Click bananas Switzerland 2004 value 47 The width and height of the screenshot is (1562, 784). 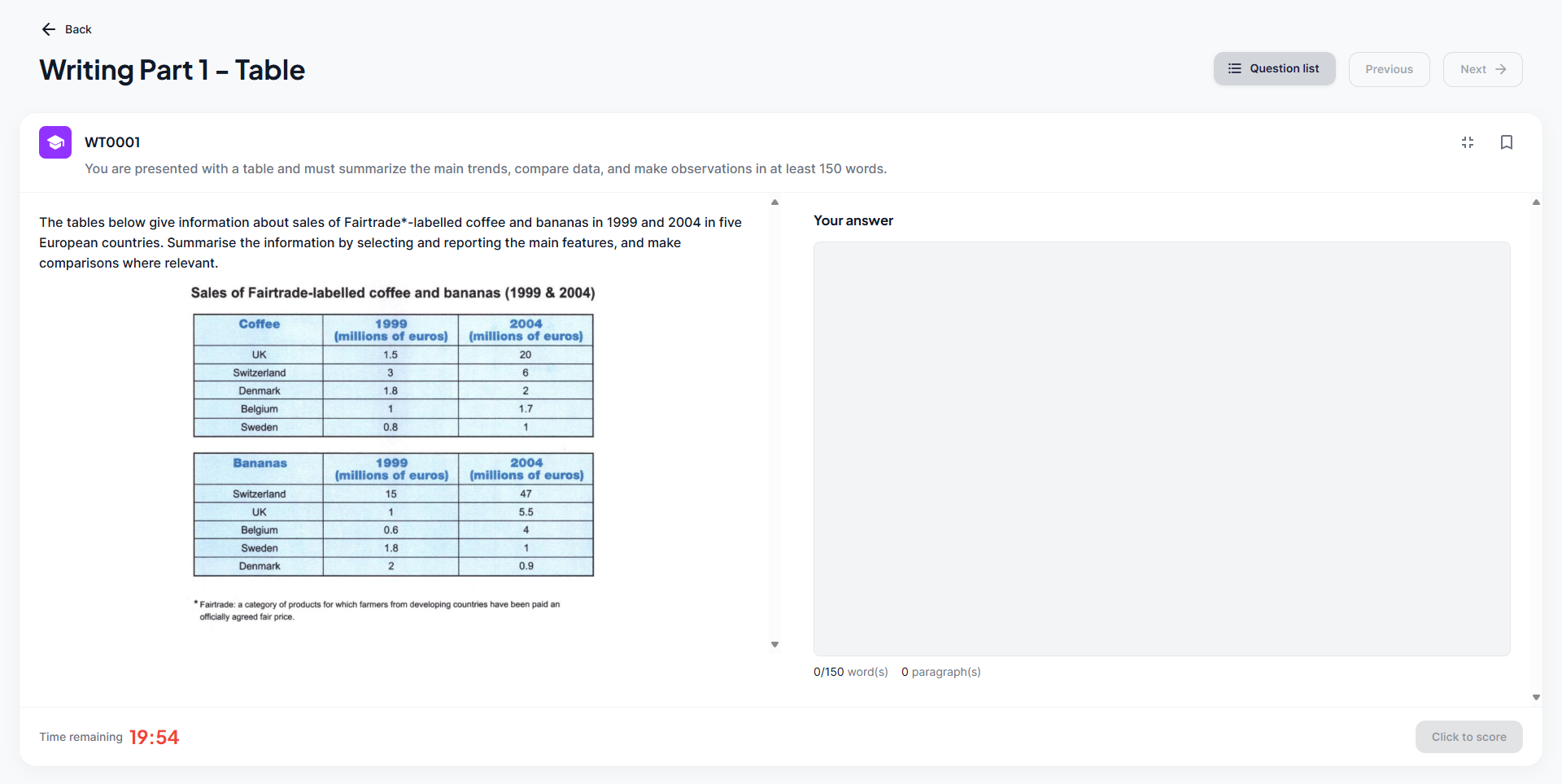[x=526, y=494]
